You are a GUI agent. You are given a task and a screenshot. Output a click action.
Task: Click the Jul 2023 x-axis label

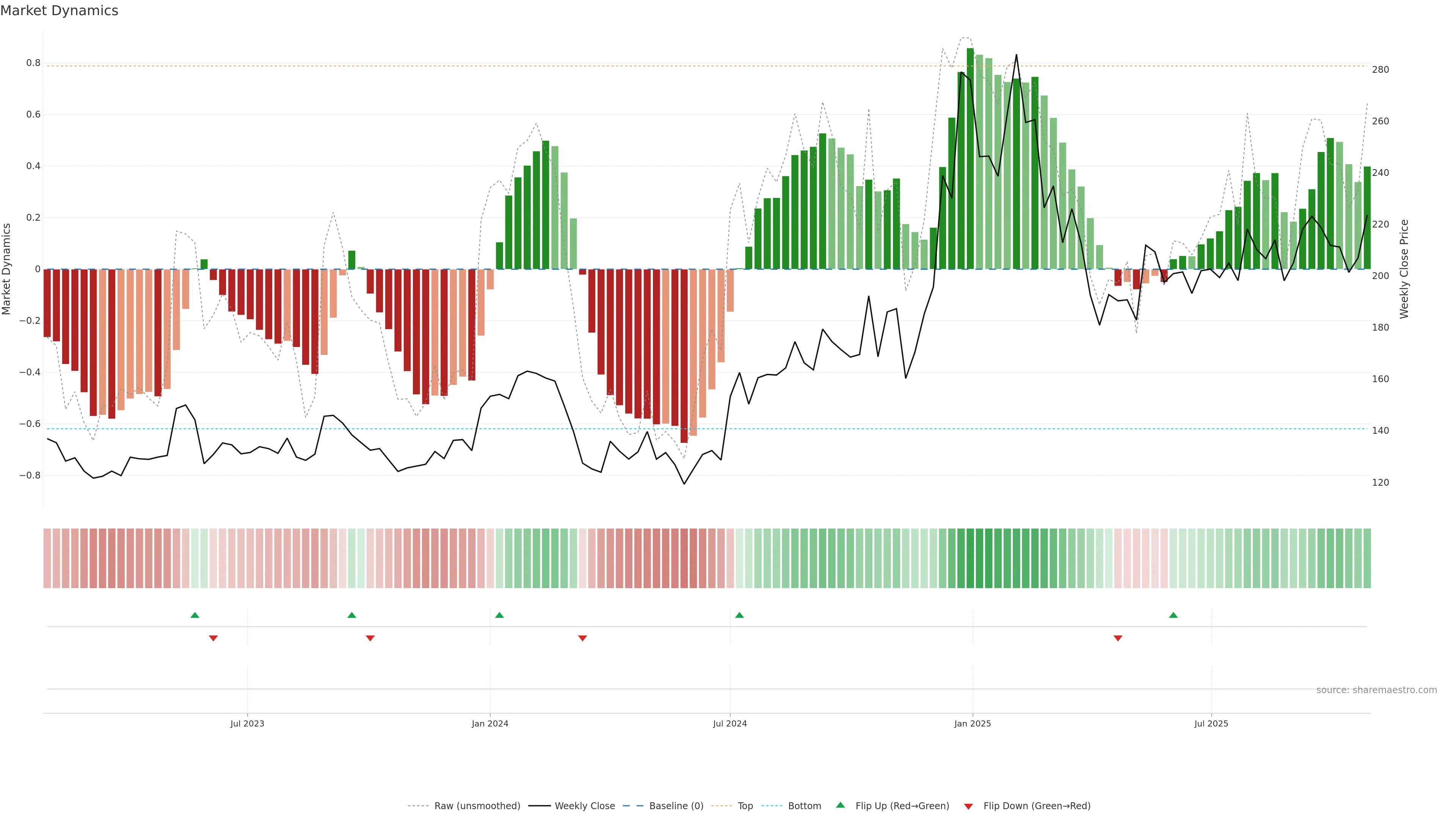coord(247,723)
